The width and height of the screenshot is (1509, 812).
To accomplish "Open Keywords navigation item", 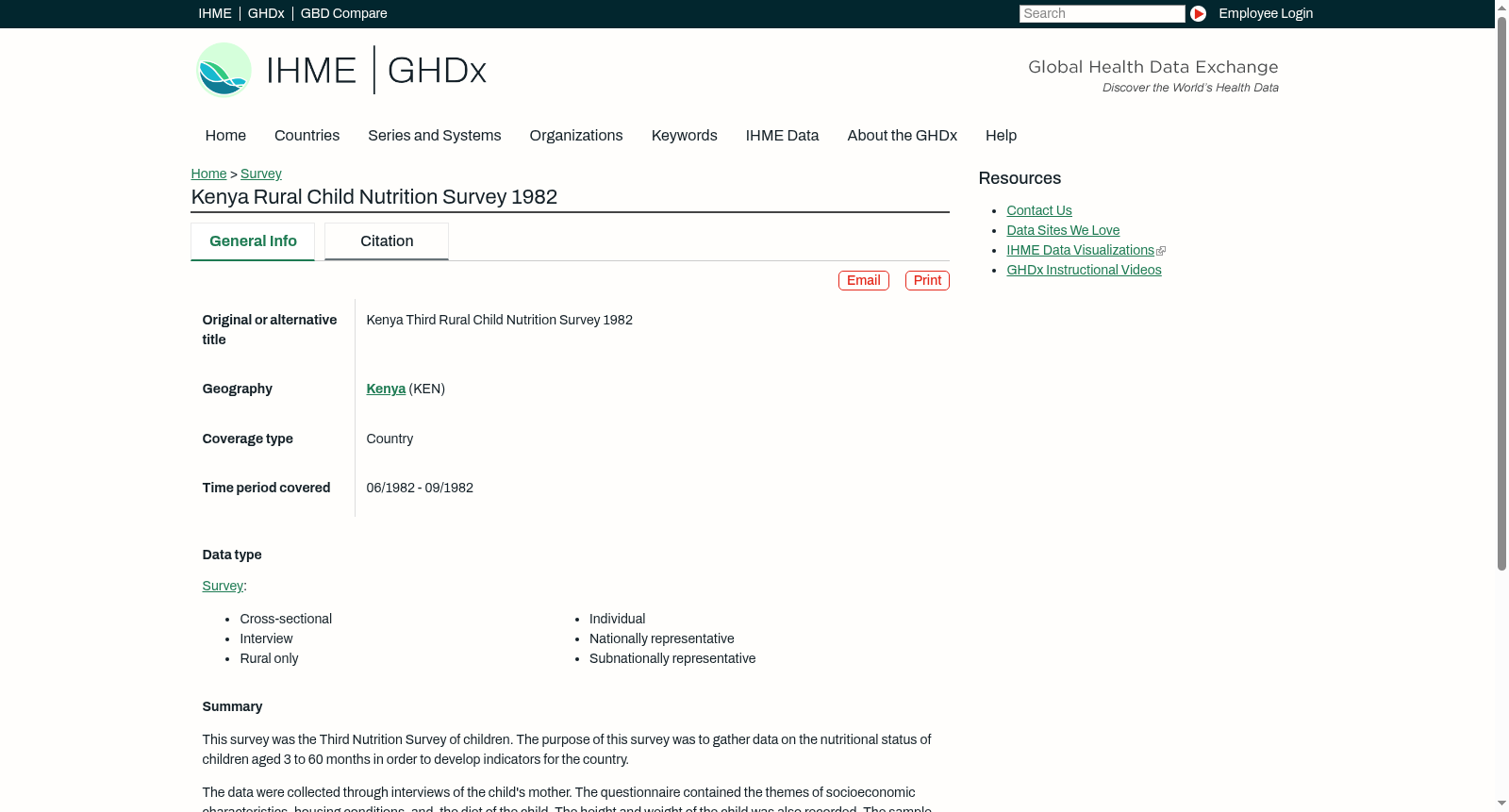I will [685, 136].
